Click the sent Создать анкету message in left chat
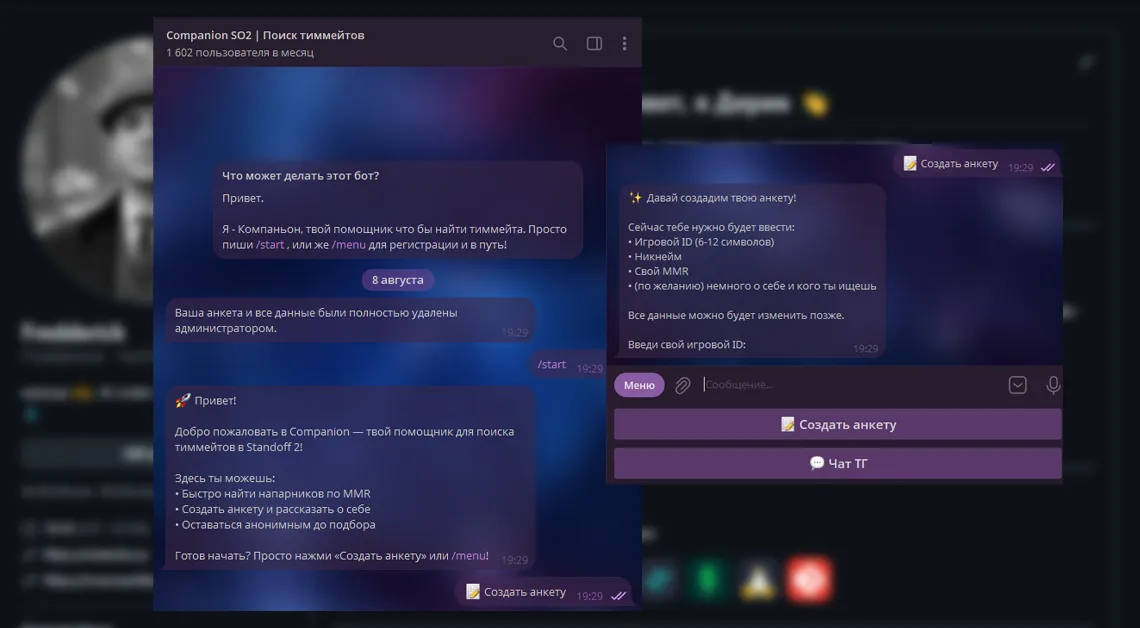The width and height of the screenshot is (1140, 628). (x=545, y=592)
